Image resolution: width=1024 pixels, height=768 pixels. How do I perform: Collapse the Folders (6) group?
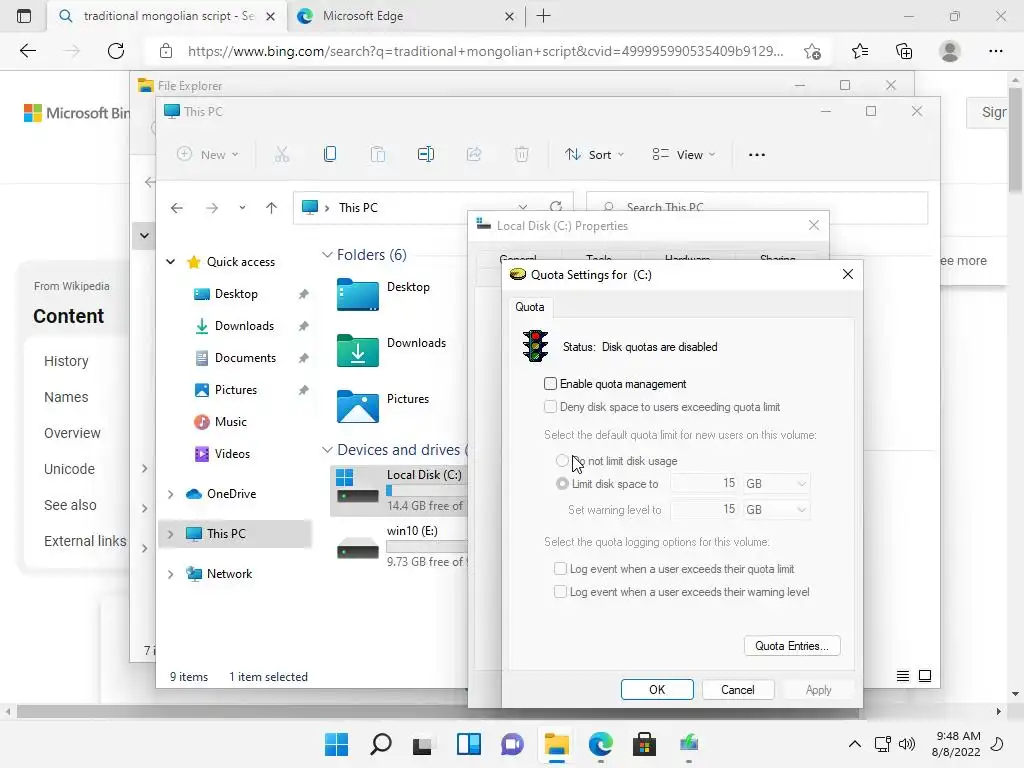(x=327, y=255)
